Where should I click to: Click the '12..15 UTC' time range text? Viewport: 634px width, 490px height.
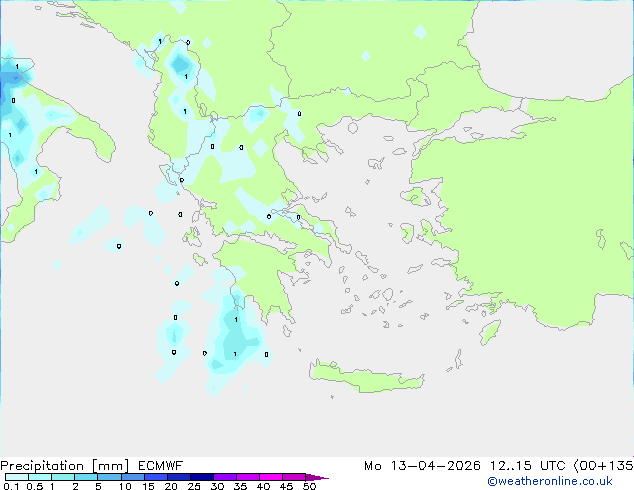click(x=528, y=466)
